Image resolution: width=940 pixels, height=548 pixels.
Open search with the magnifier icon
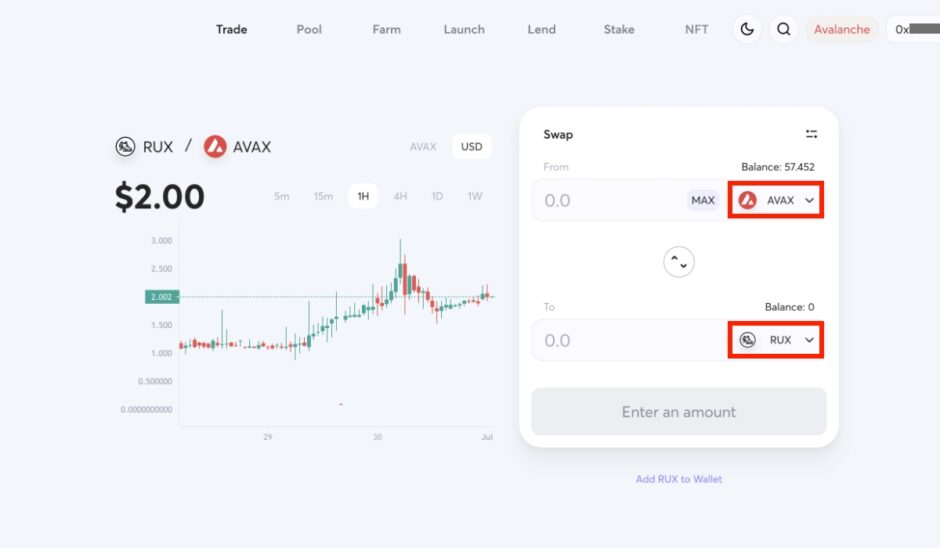coord(784,29)
